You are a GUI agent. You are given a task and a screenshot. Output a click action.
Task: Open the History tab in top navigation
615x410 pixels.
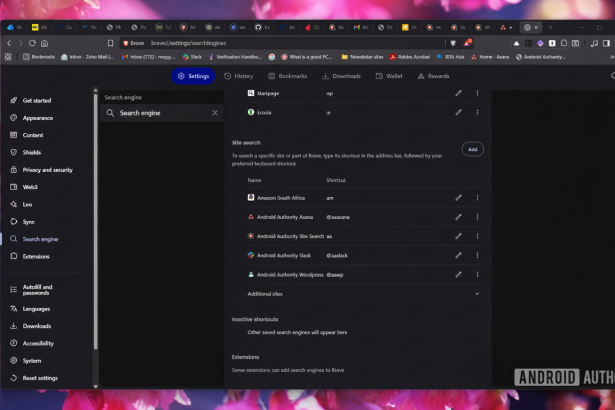(x=239, y=76)
